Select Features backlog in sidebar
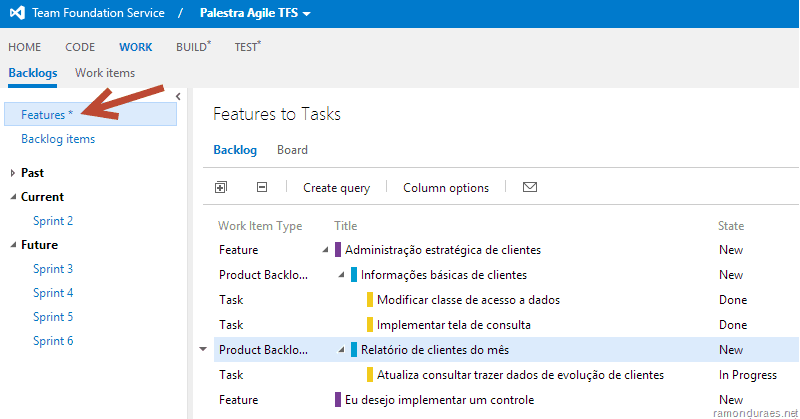The height and width of the screenshot is (419, 800). point(90,114)
